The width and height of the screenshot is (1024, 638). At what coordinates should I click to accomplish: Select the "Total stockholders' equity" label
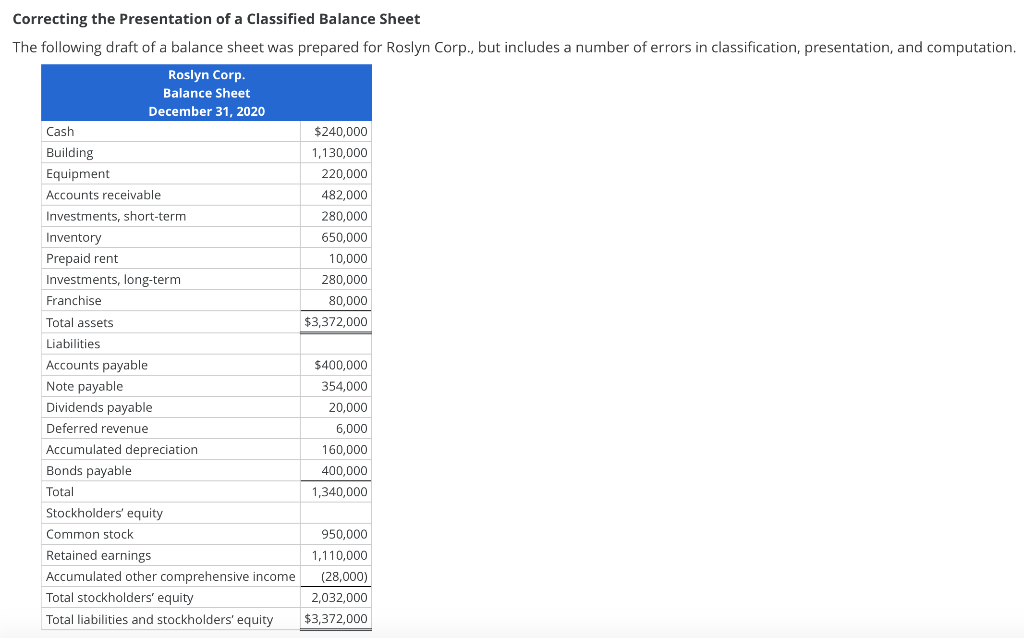[x=120, y=598]
